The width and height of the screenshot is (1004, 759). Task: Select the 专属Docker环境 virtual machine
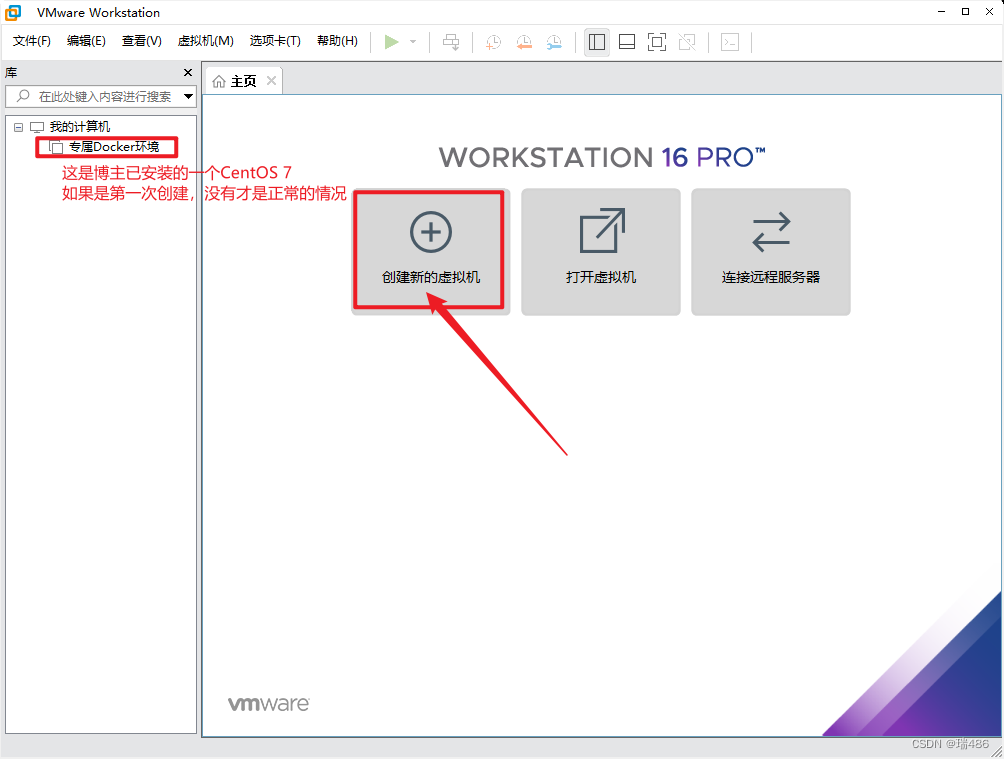113,147
